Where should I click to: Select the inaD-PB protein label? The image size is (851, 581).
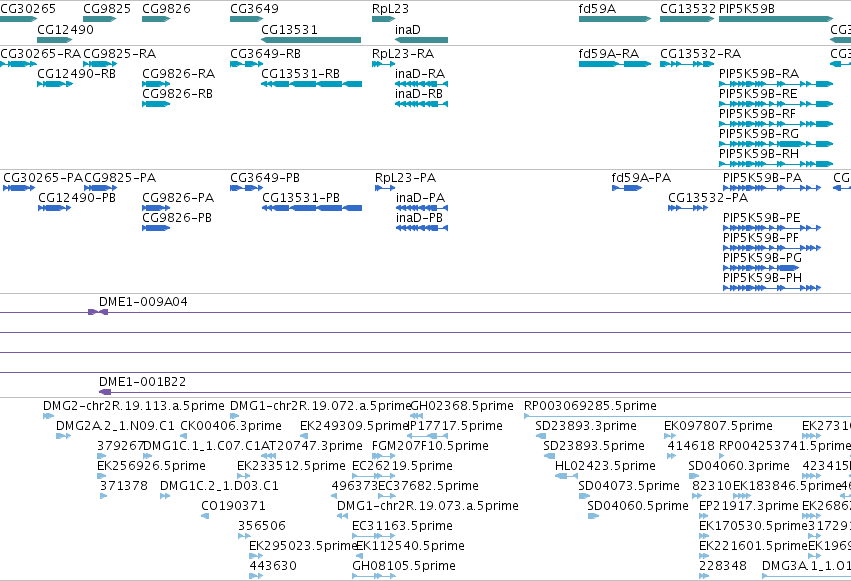(x=419, y=218)
